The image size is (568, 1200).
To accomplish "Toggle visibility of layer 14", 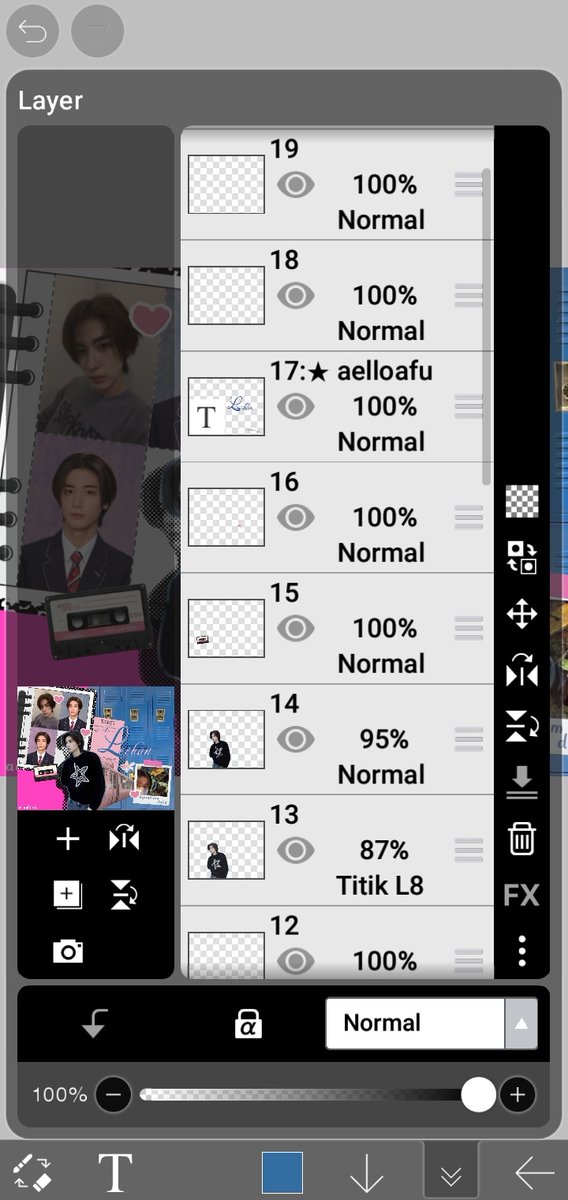I will click(x=295, y=739).
